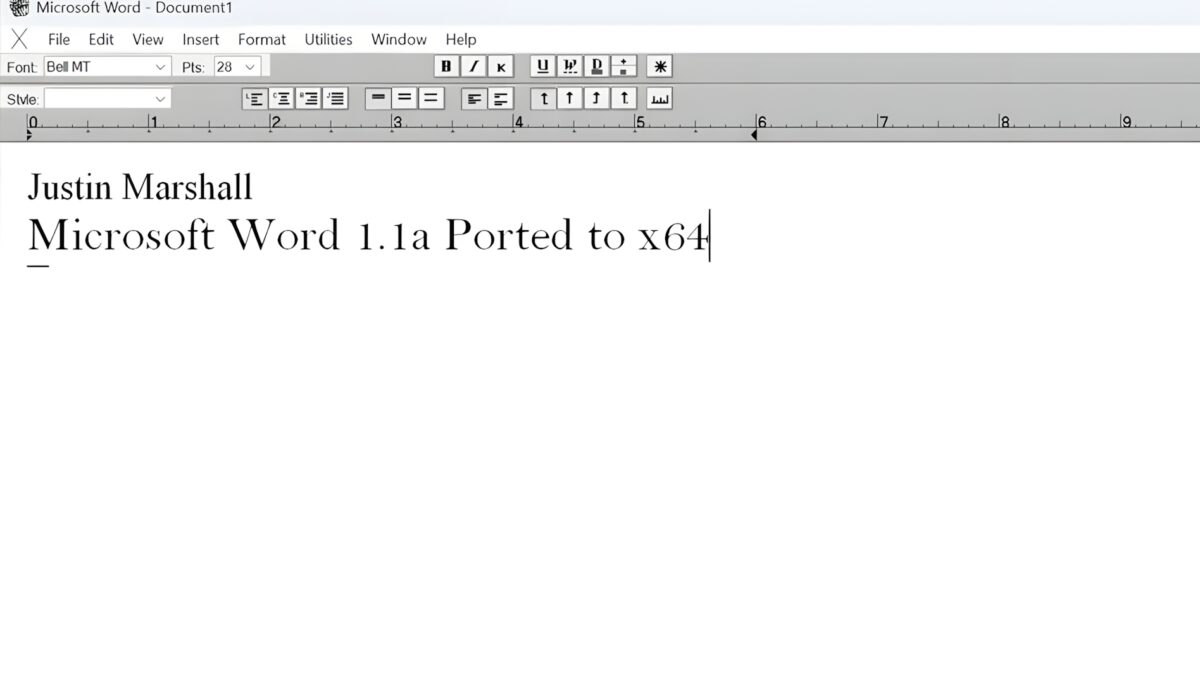
Task: Choose single line spacing icon
Action: (x=377, y=98)
